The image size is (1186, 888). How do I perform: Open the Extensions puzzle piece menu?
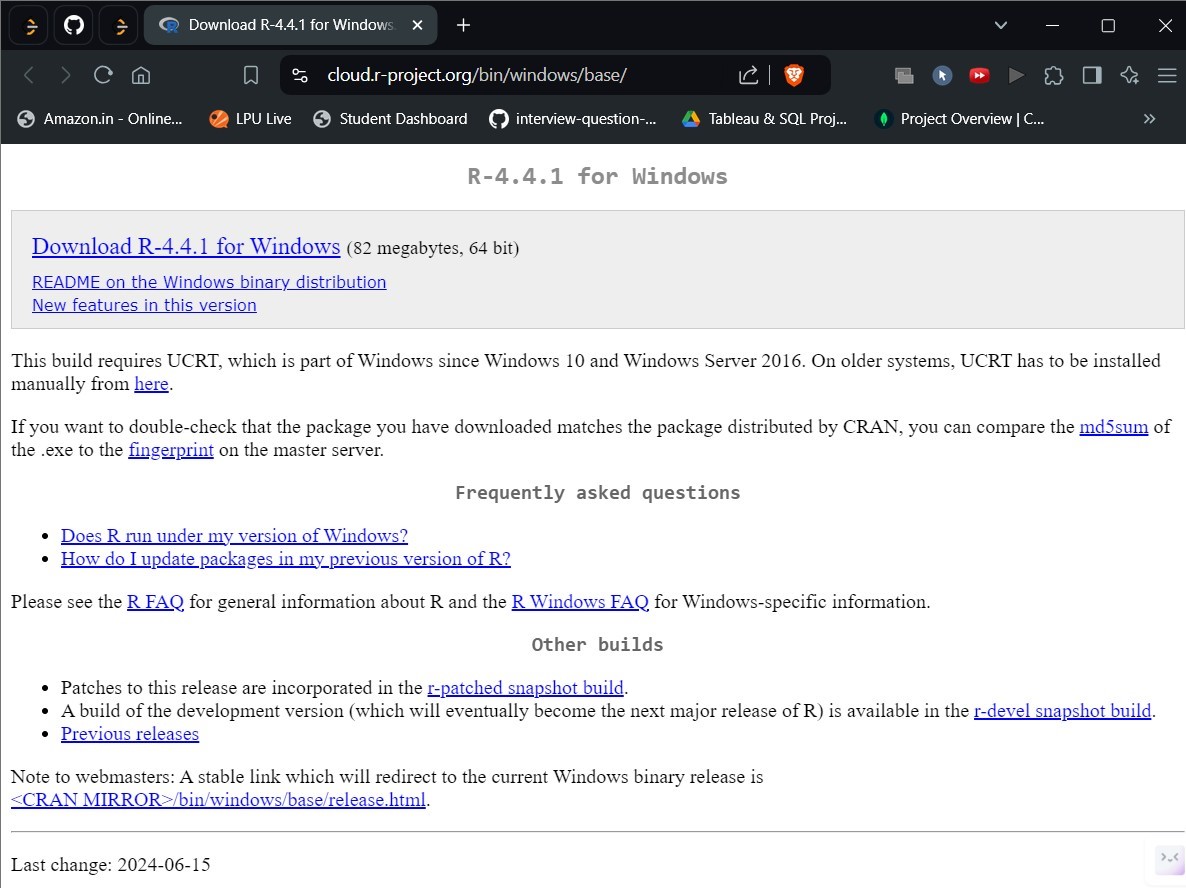1054,75
